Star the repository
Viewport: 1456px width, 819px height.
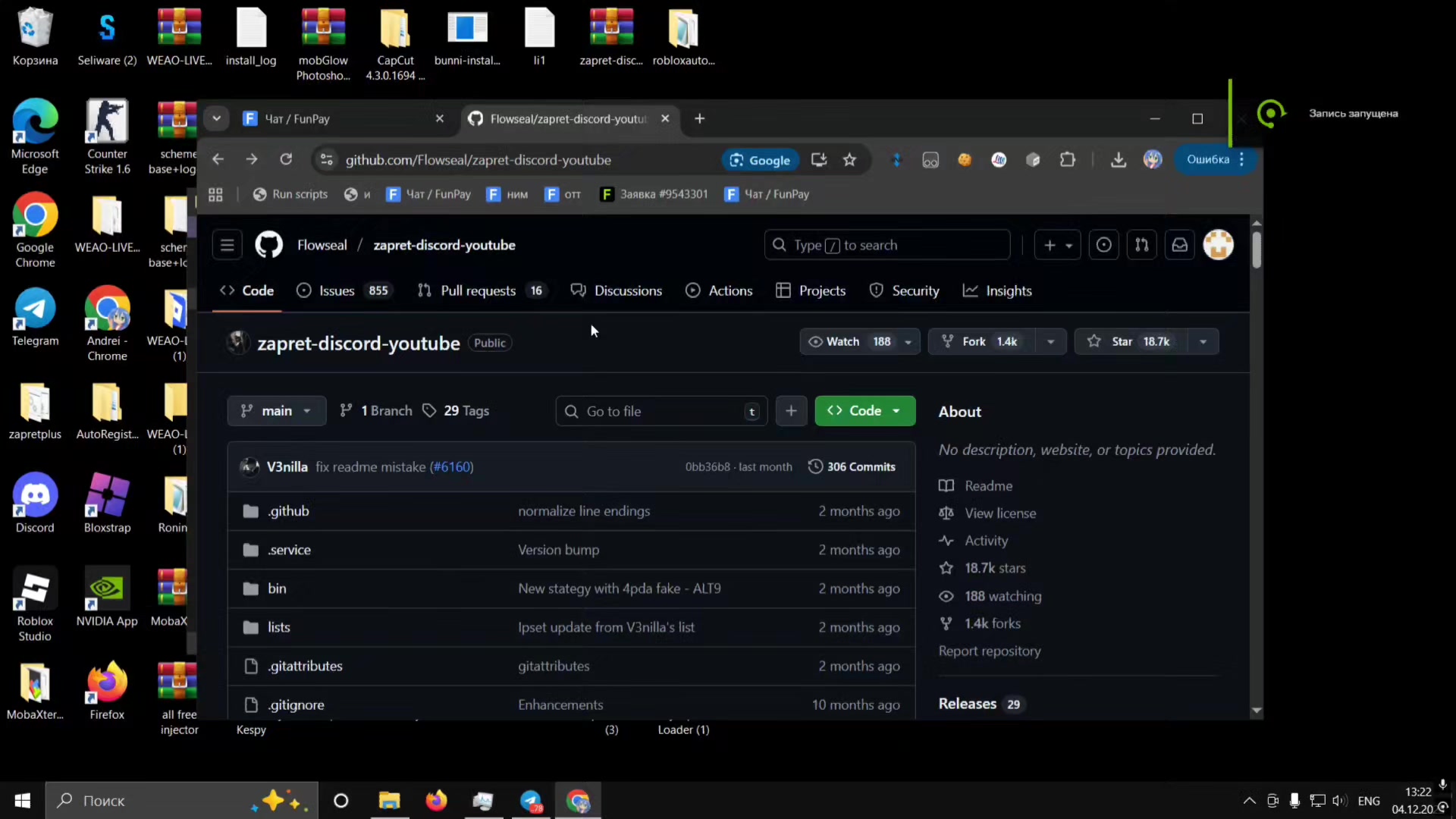(x=1131, y=342)
